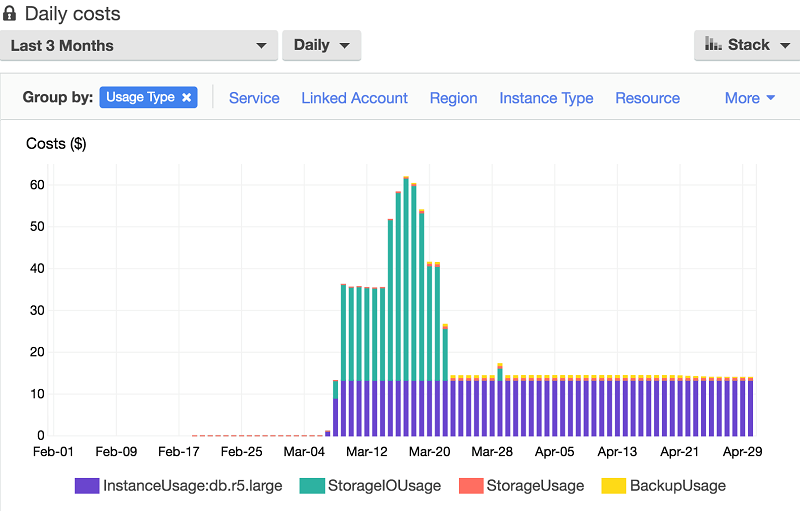800x511 pixels.
Task: Select the Usage Type group-by tag
Action: (140, 97)
